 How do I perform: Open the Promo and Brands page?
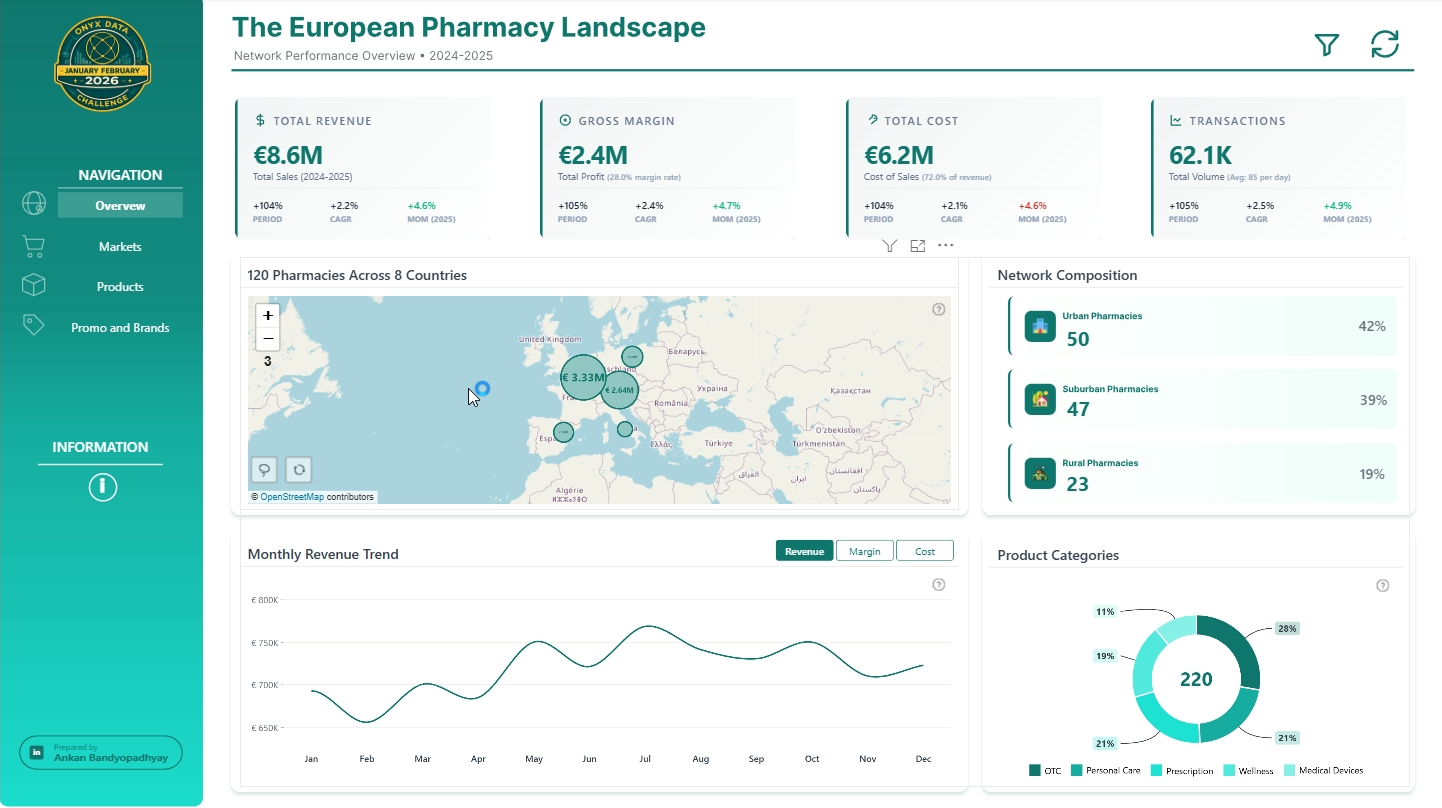point(119,326)
